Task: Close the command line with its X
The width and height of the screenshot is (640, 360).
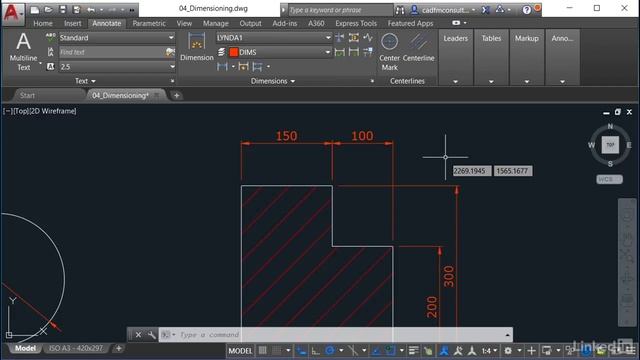Action: click(x=138, y=335)
